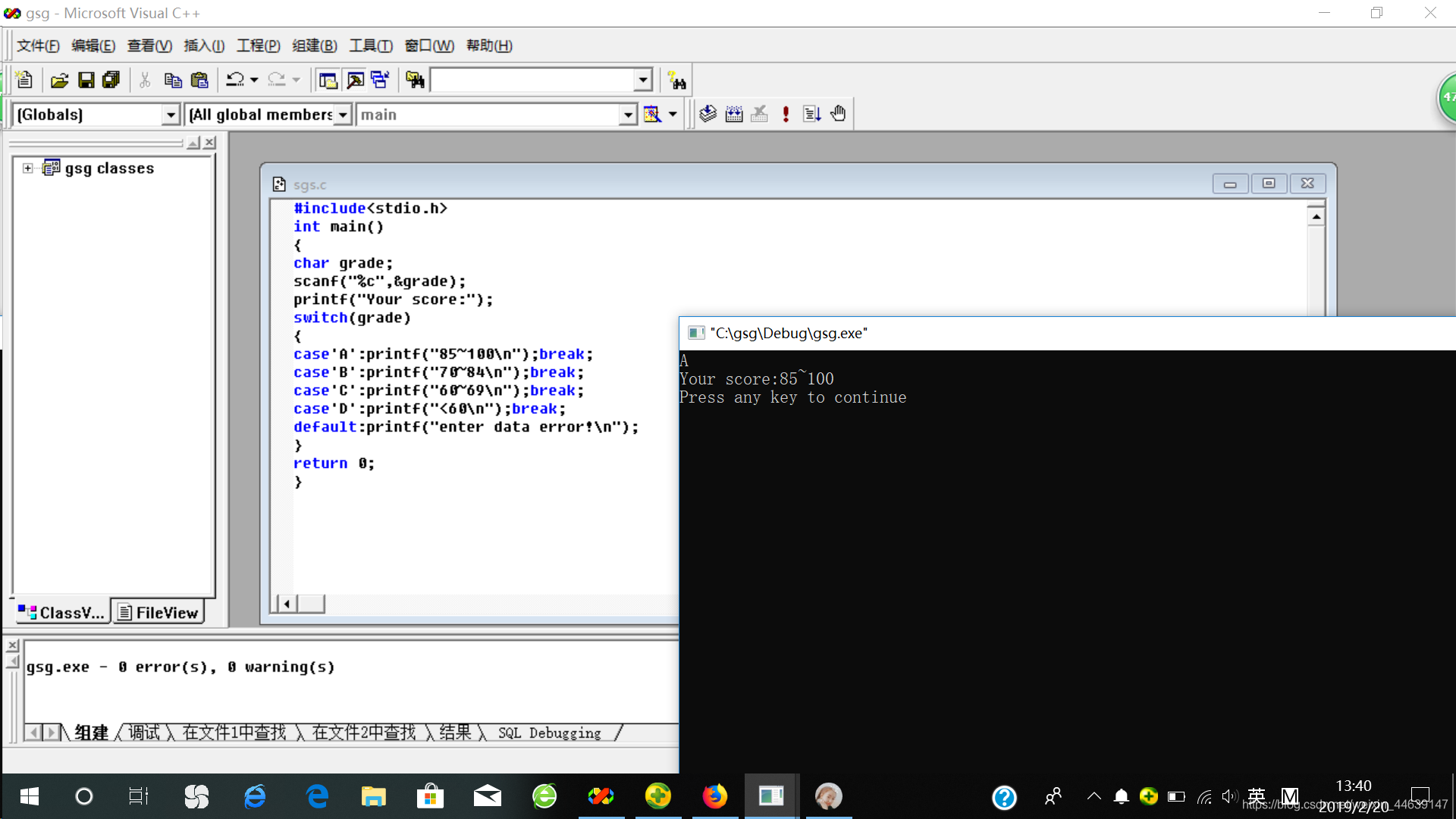Click the Search binoculars icon after the find box
1456x819 pixels.
coord(676,80)
